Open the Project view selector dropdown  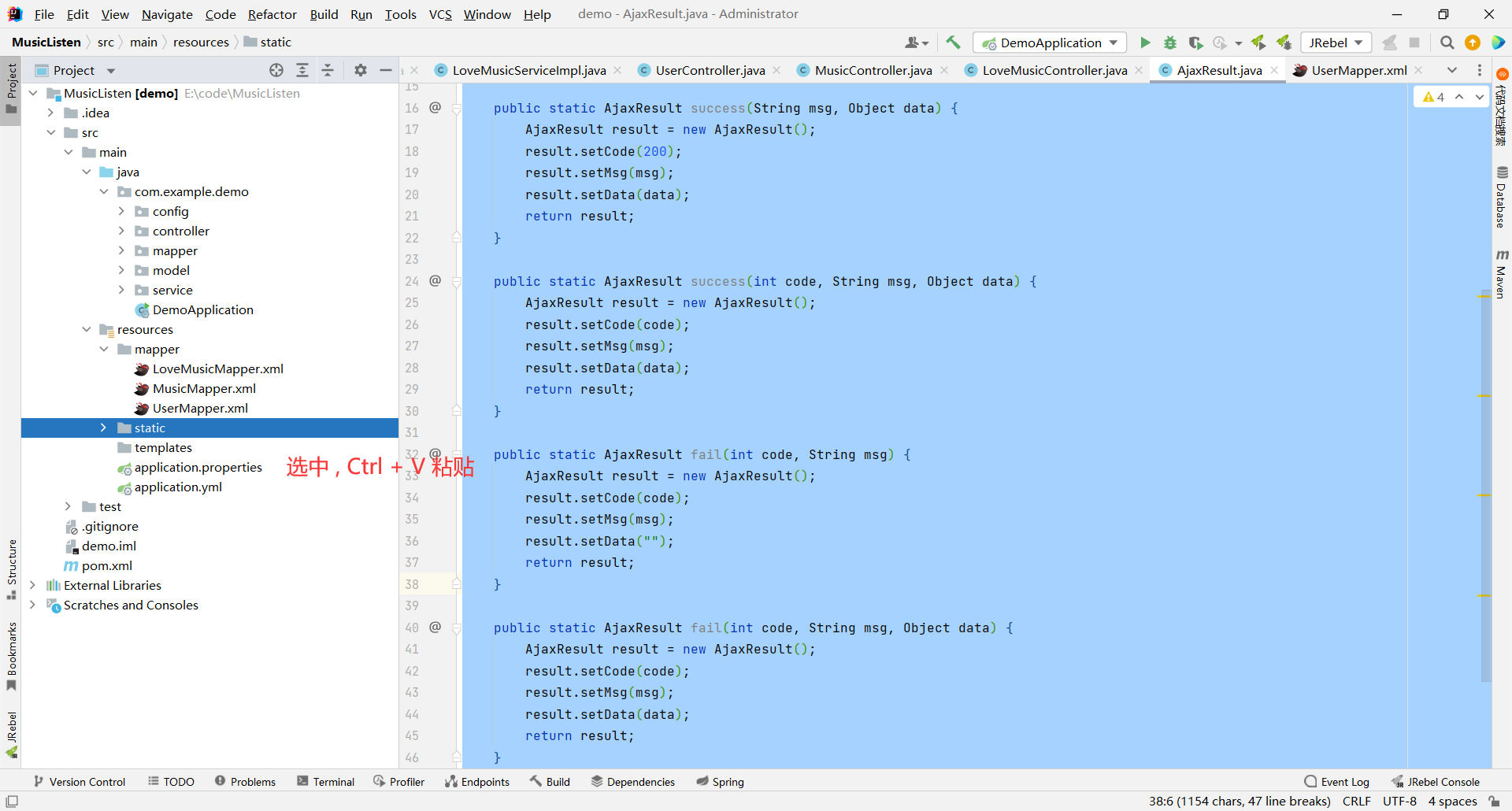76,70
